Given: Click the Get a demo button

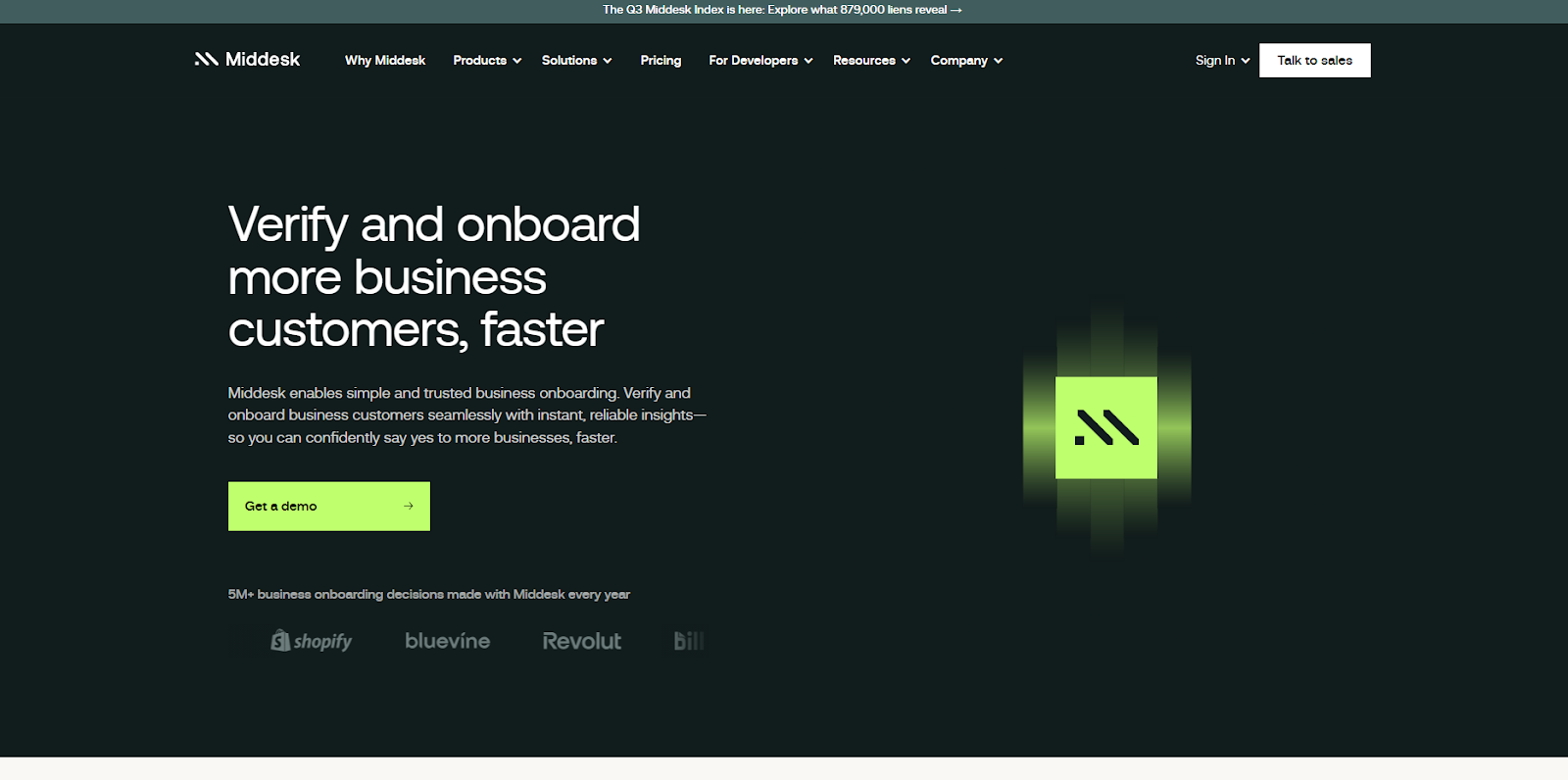Looking at the screenshot, I should [329, 507].
